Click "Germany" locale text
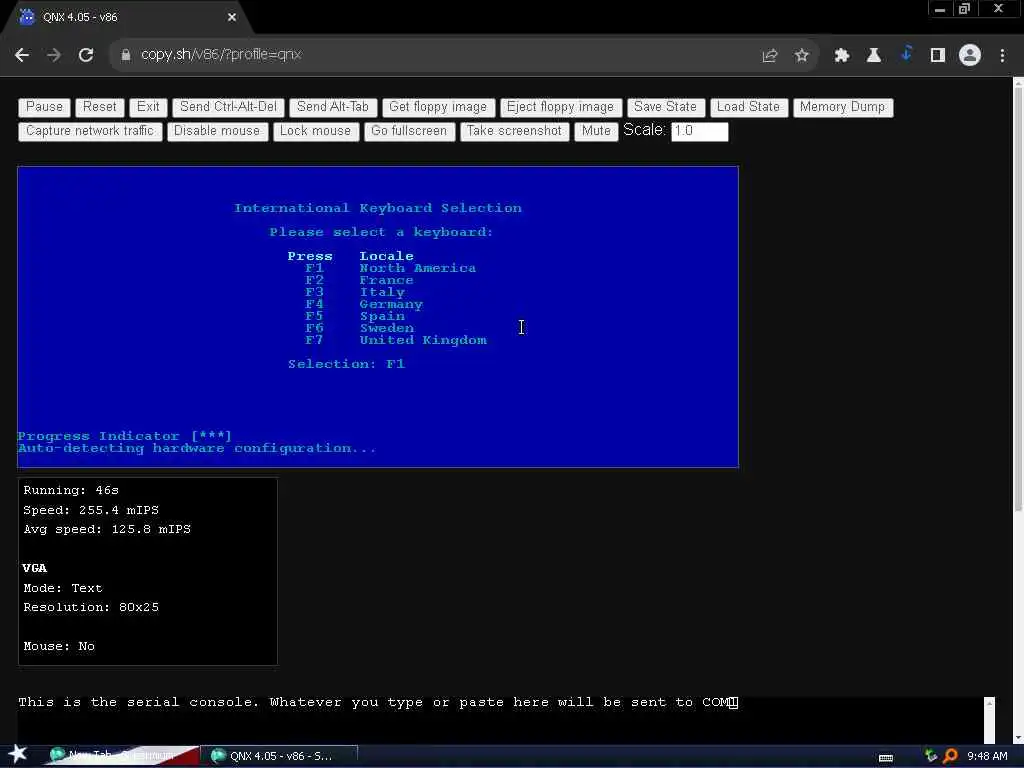 point(391,304)
